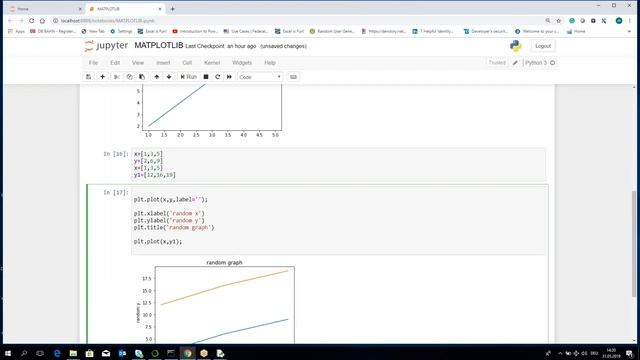Open the zoom magnifier in address bar
Screen dimensions: 640x360
pyautogui.click(x=548, y=20)
